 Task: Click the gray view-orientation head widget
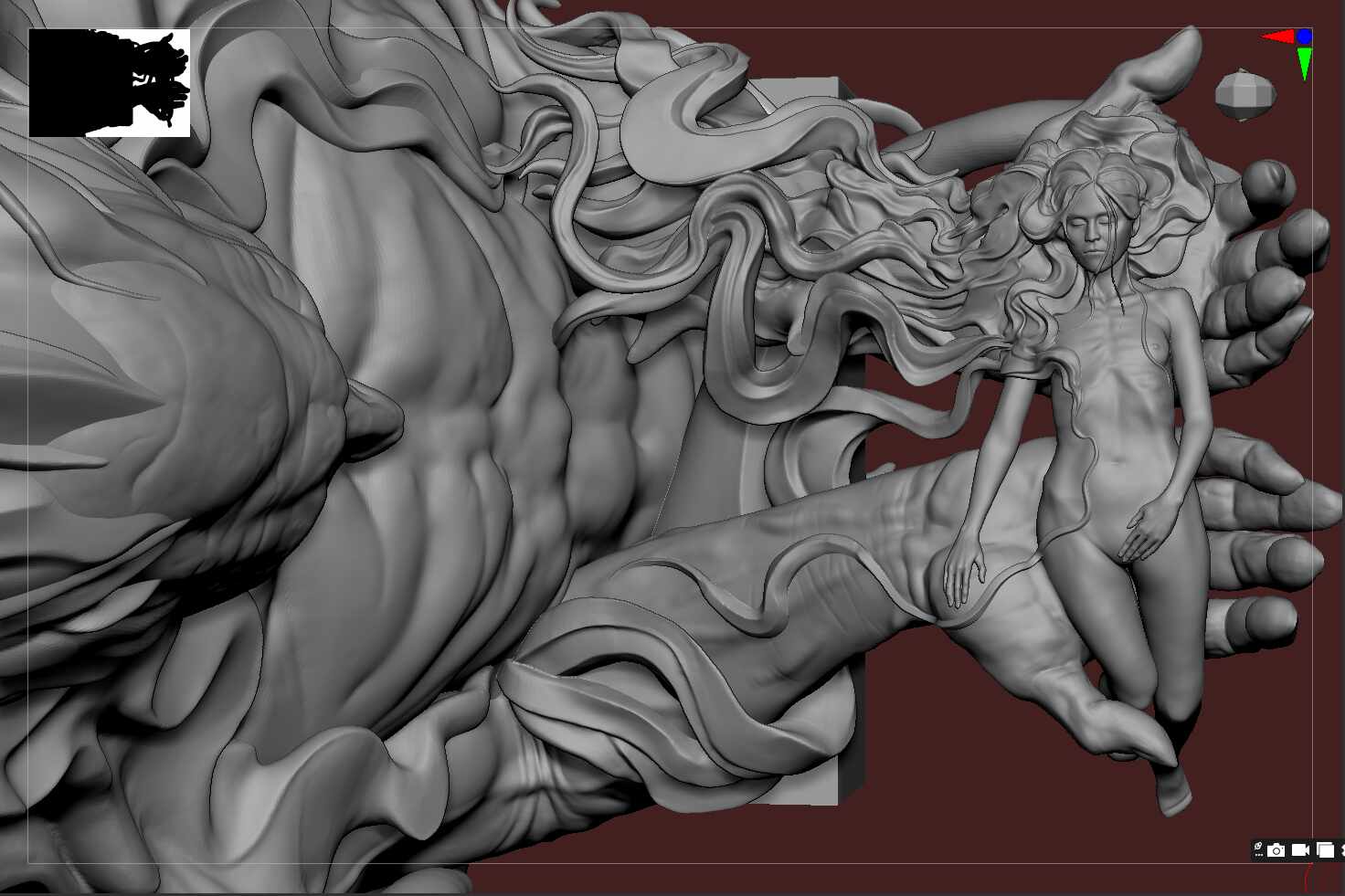click(x=1244, y=94)
